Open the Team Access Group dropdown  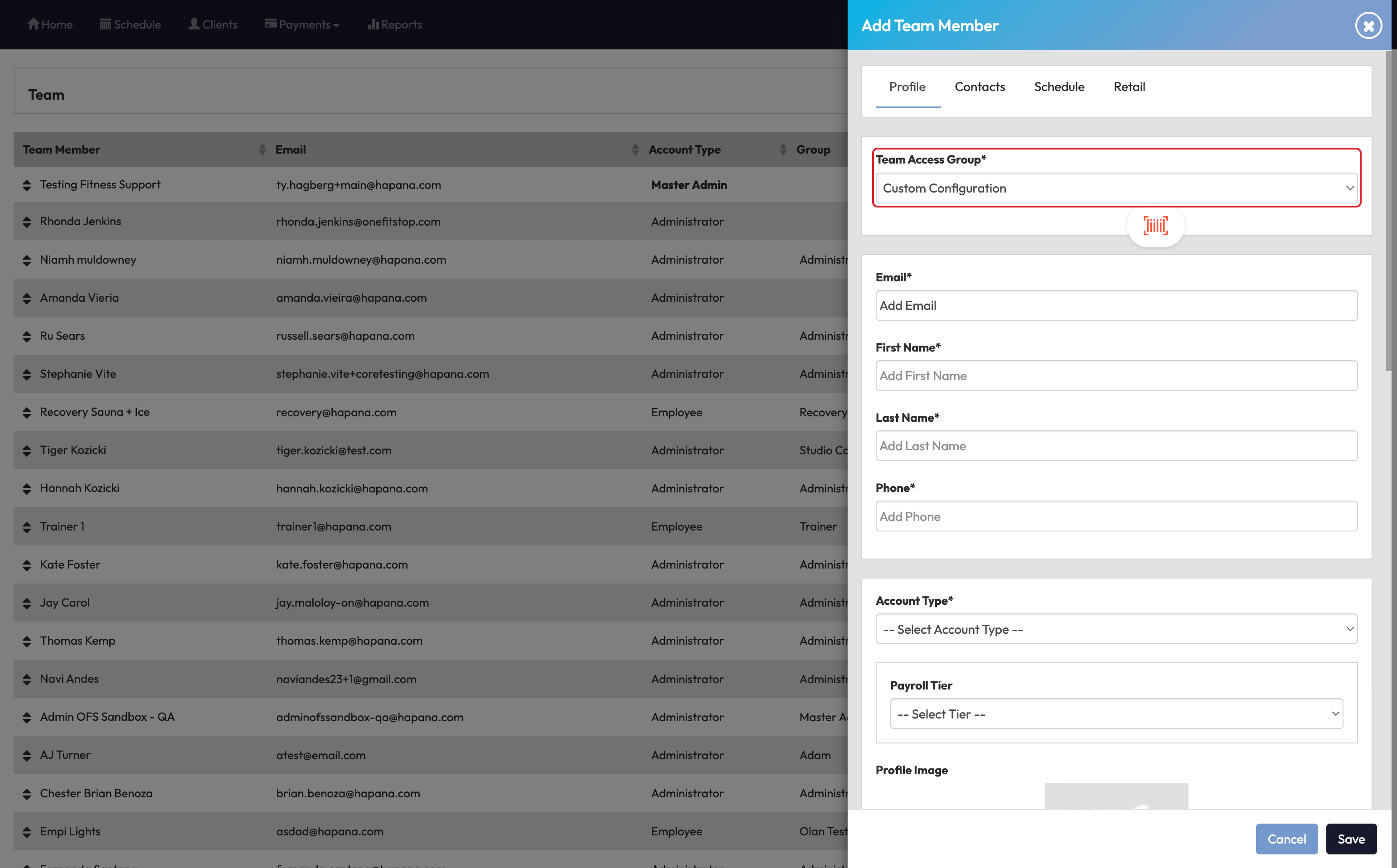[x=1116, y=188]
